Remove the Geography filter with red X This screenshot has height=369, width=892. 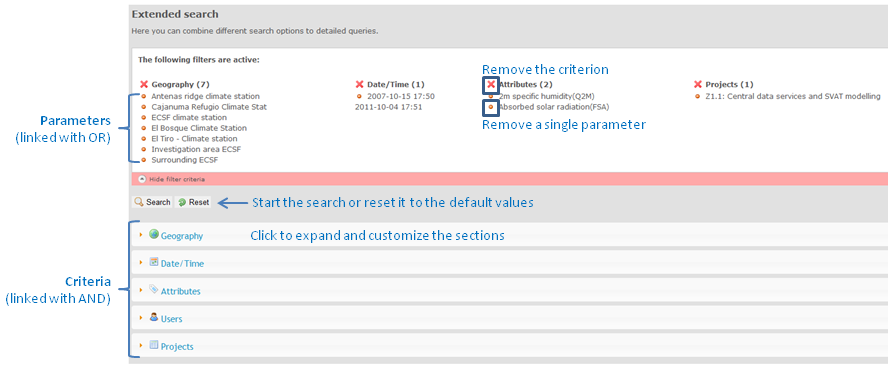point(144,84)
